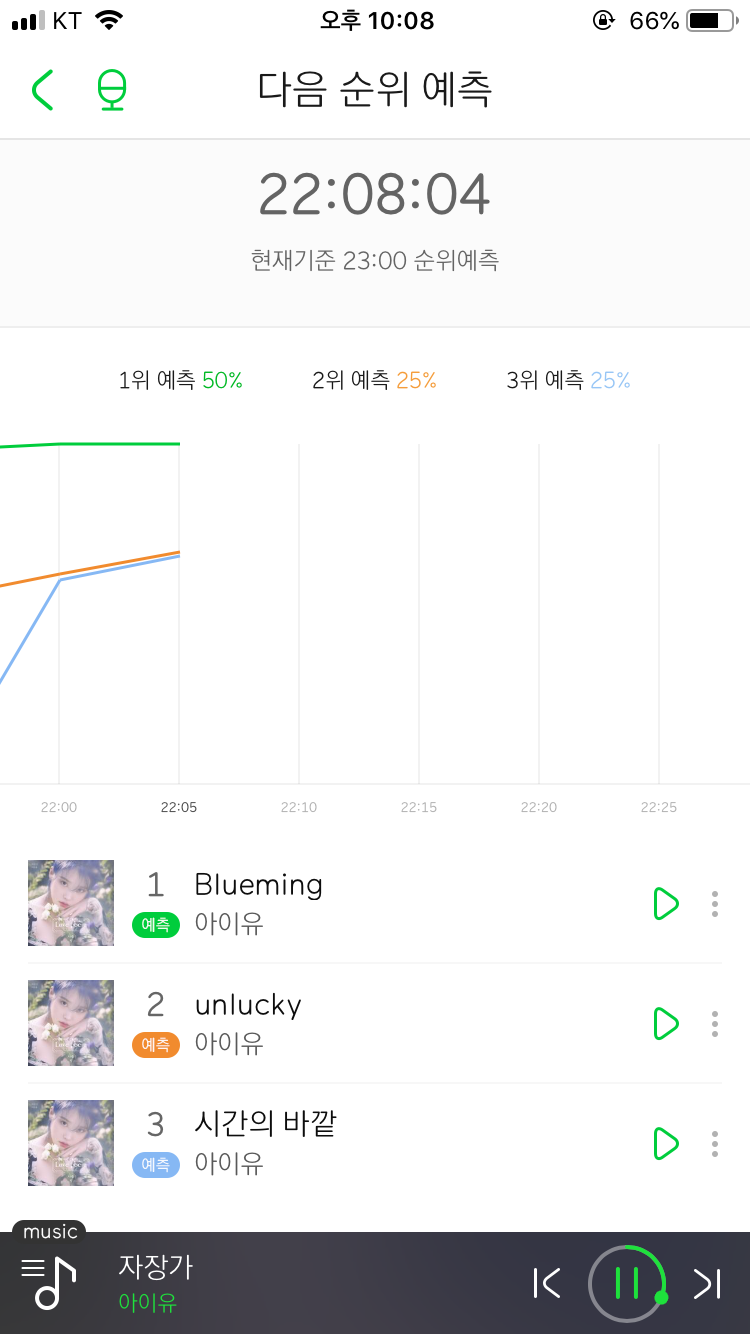The height and width of the screenshot is (1334, 750).
Task: Play the song Blueming
Action: point(665,904)
